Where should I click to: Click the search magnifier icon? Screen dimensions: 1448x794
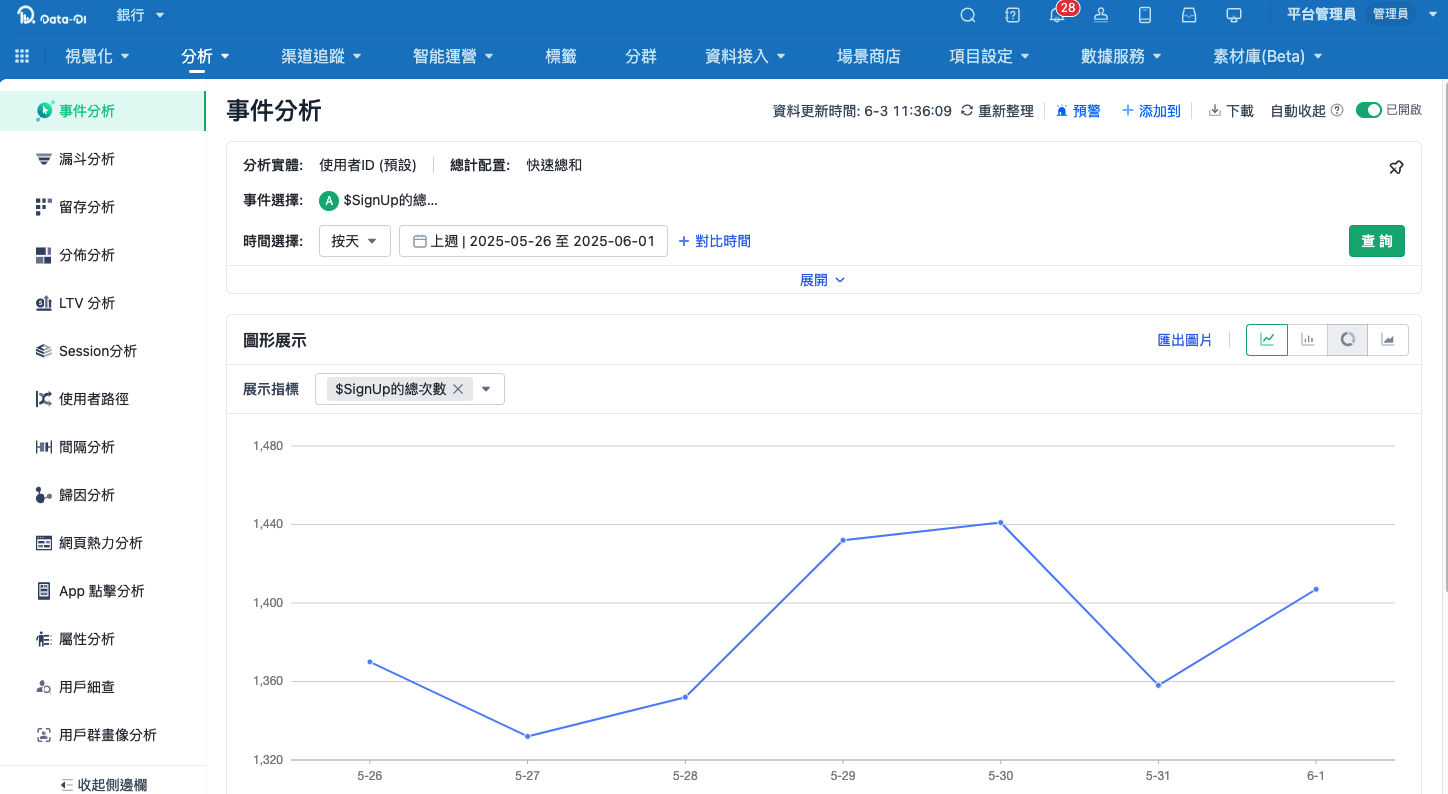pyautogui.click(x=968, y=15)
